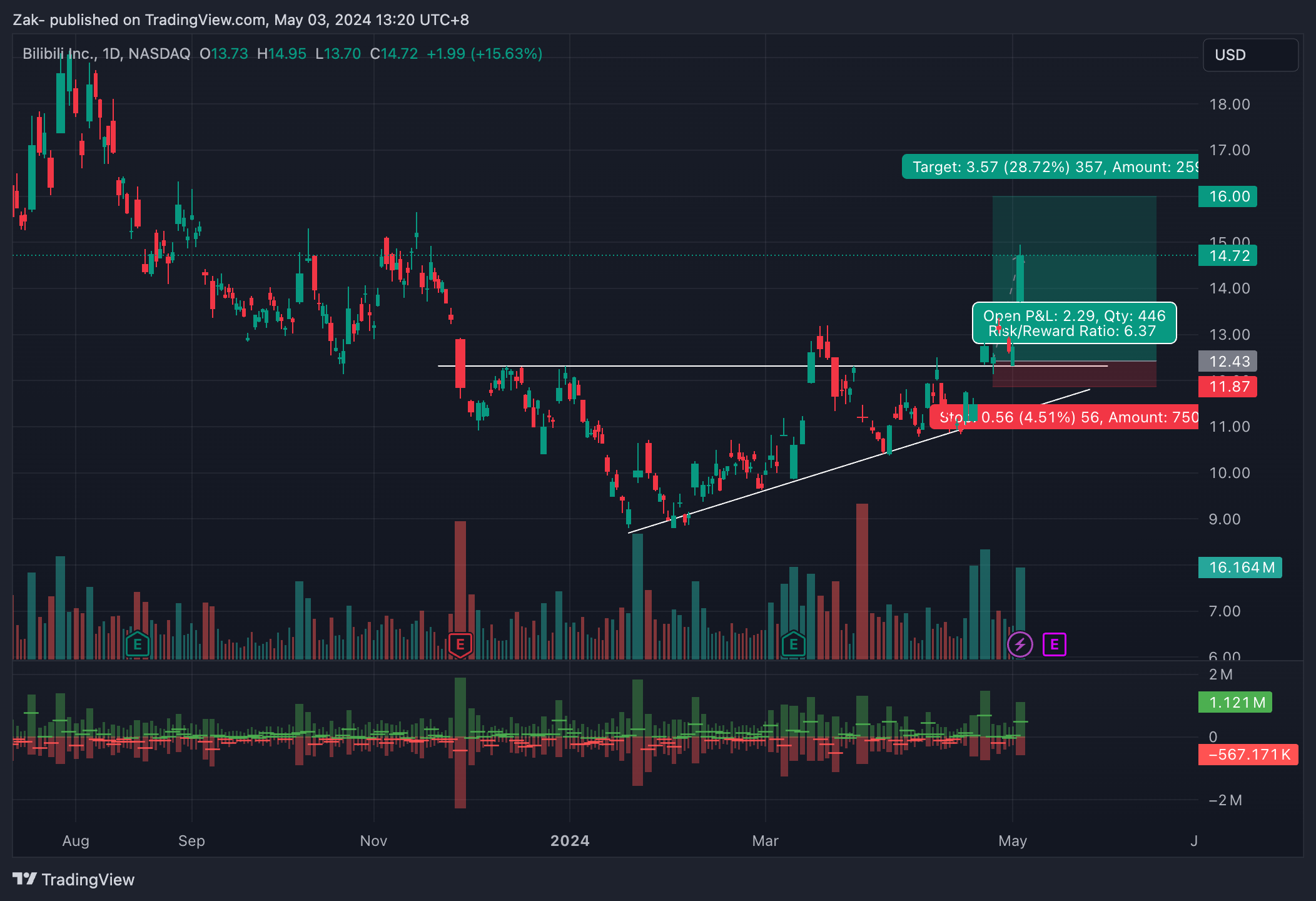Click the 16.00 target price tag
Screen dimensions: 1316x901
coord(1228,196)
